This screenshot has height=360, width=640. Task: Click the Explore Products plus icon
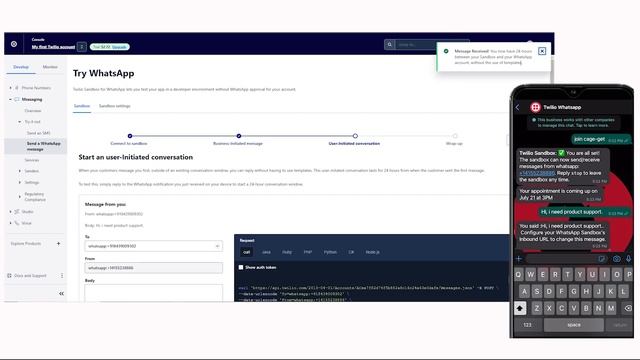pos(58,244)
